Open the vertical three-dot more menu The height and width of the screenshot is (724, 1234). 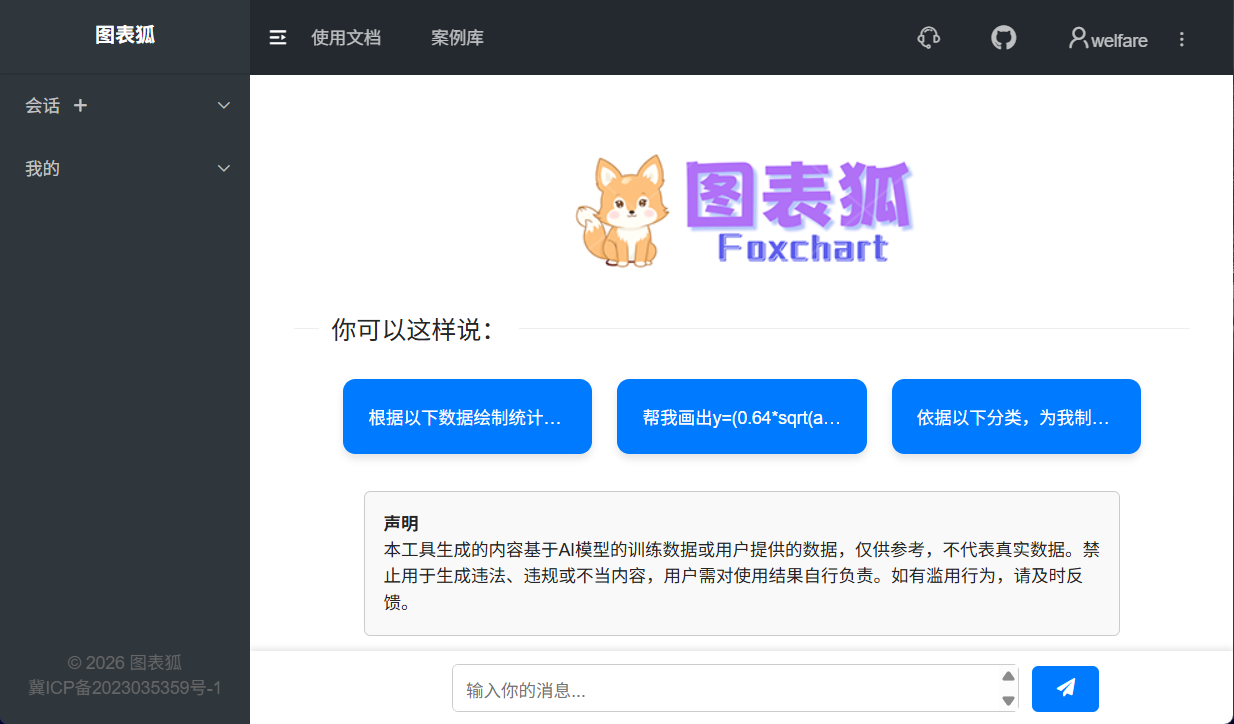(1182, 39)
